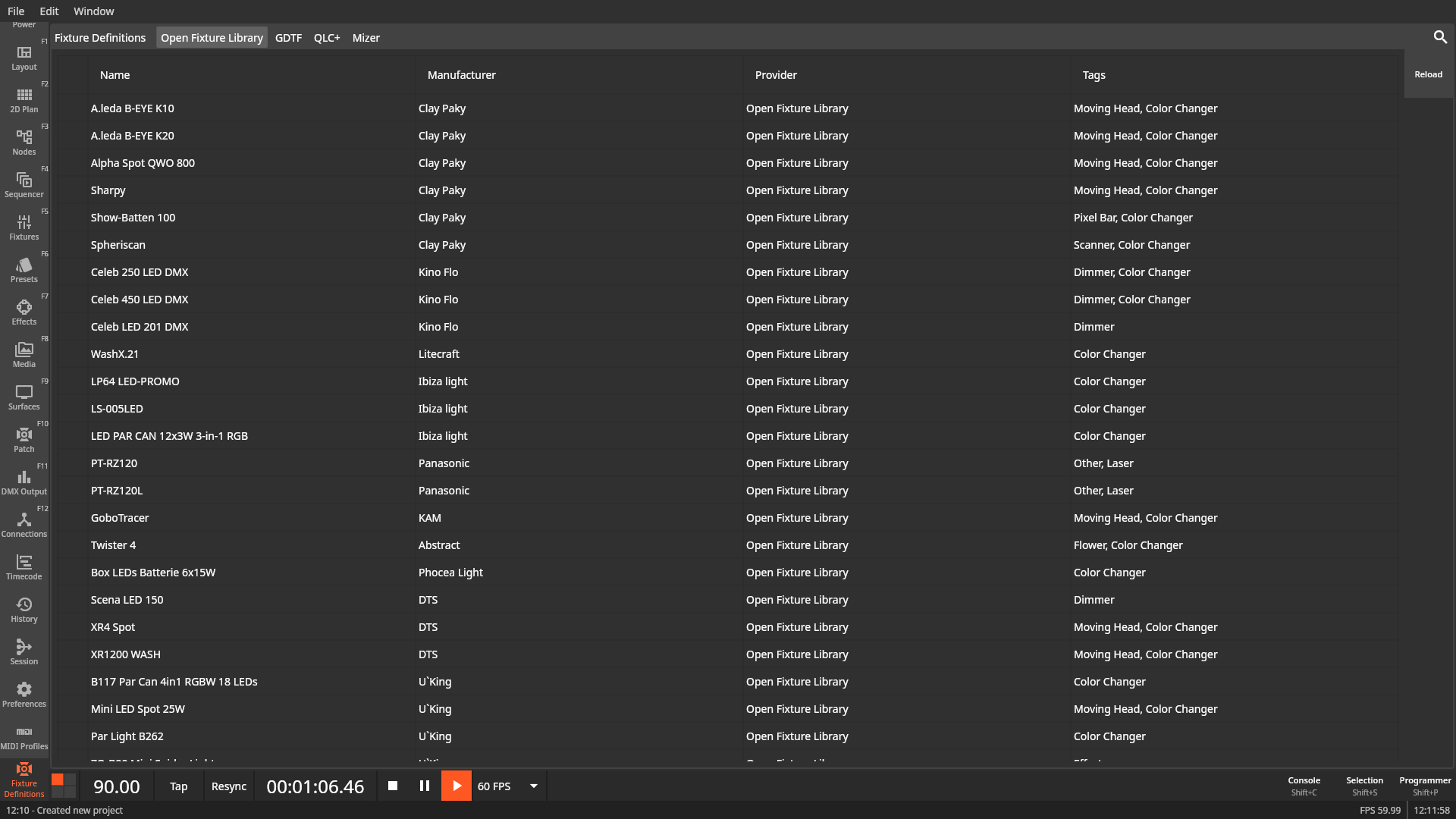
Task: Click the Reload button
Action: (x=1429, y=74)
